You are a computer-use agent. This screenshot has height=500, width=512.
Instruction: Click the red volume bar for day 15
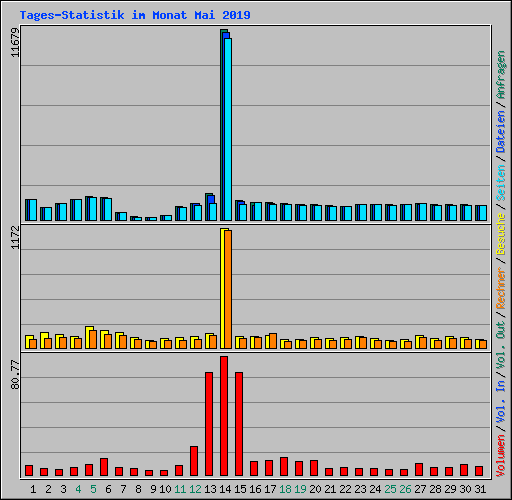(239, 424)
